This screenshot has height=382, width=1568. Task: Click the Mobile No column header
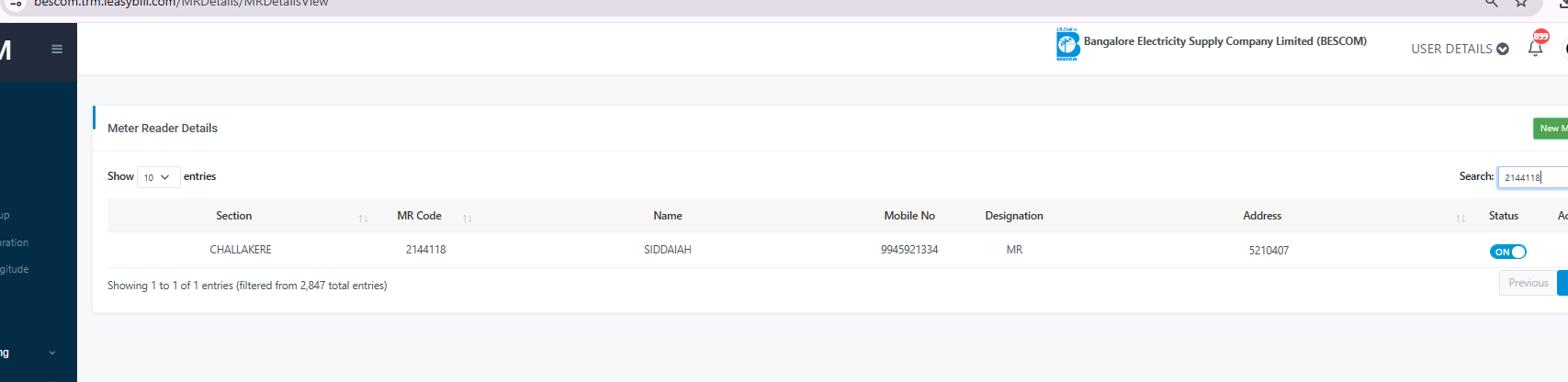[909, 216]
